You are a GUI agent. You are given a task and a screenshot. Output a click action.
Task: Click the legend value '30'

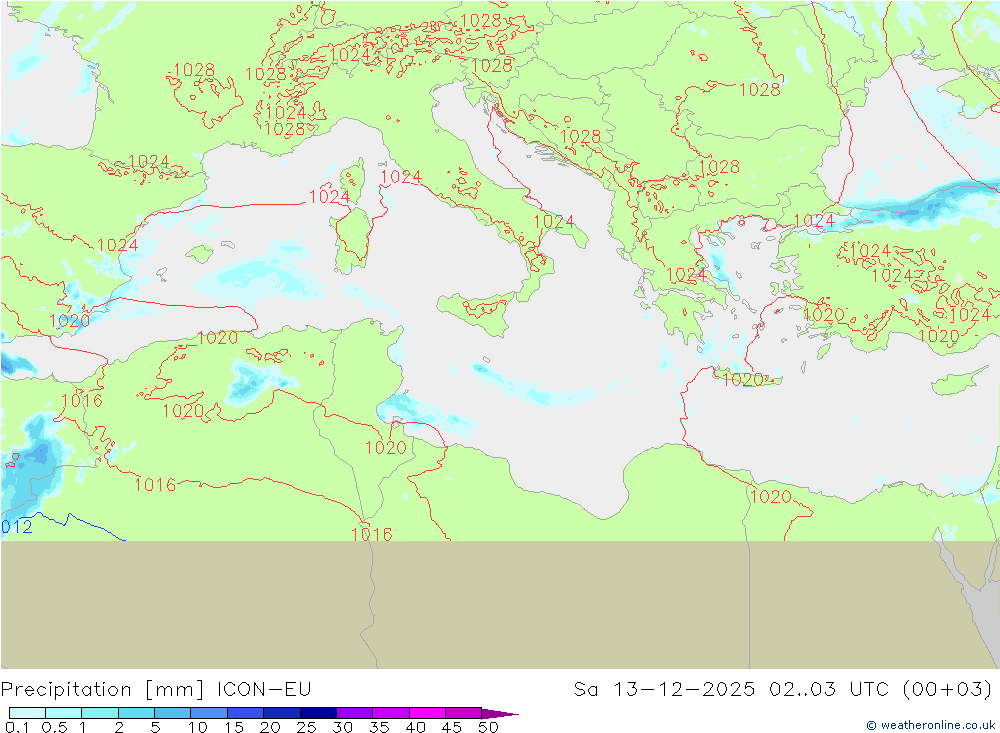coord(343,727)
